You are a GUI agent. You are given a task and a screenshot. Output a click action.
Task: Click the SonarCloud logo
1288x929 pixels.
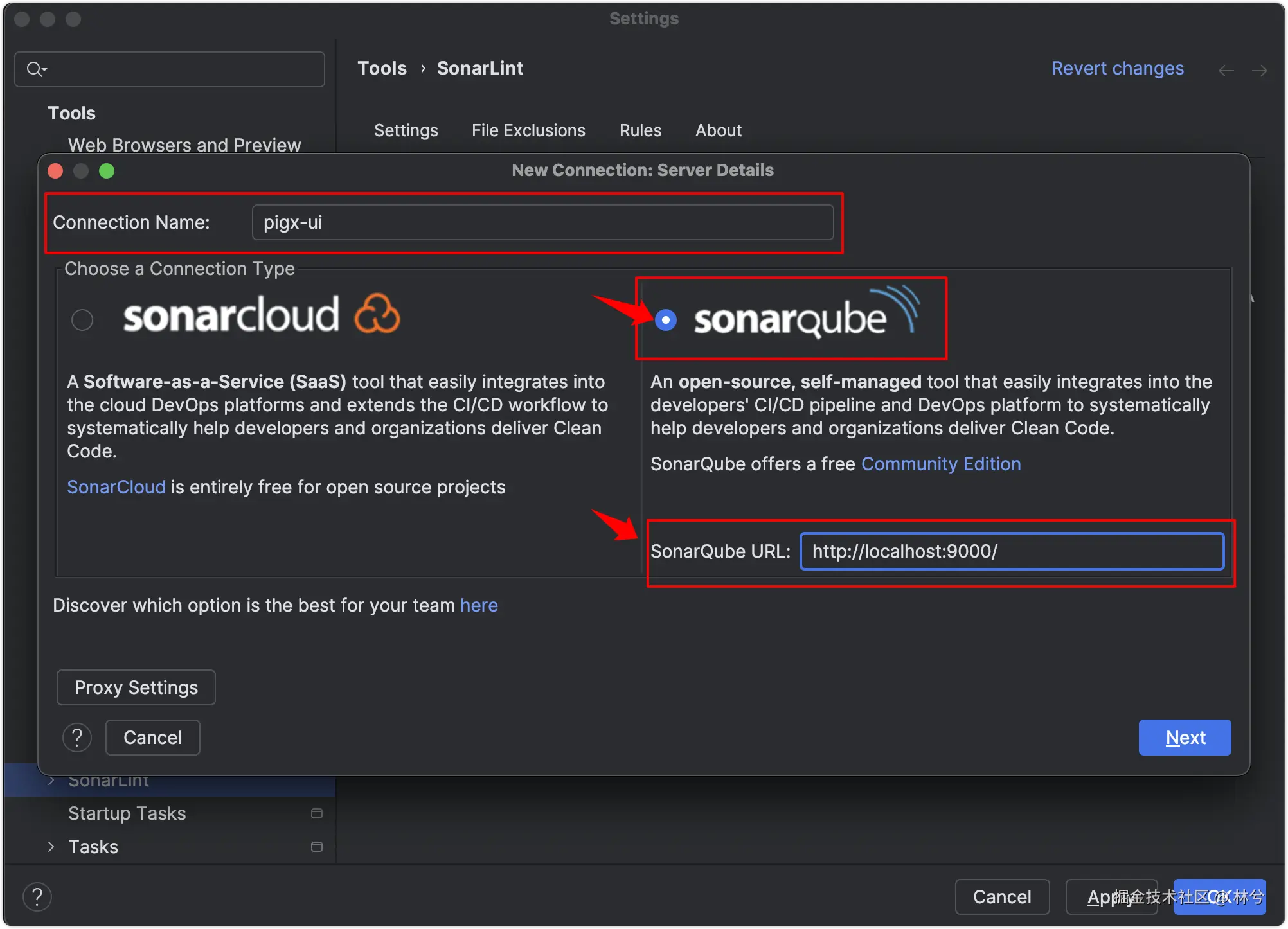pyautogui.click(x=262, y=315)
